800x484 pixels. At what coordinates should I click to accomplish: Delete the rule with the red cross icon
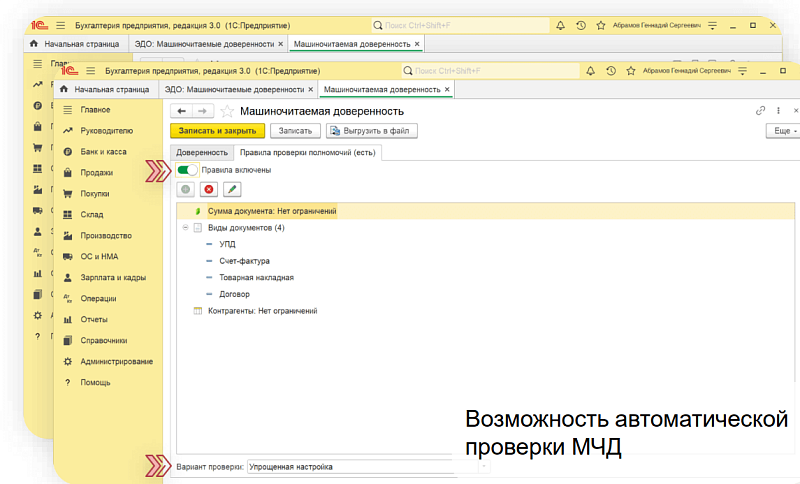[209, 189]
